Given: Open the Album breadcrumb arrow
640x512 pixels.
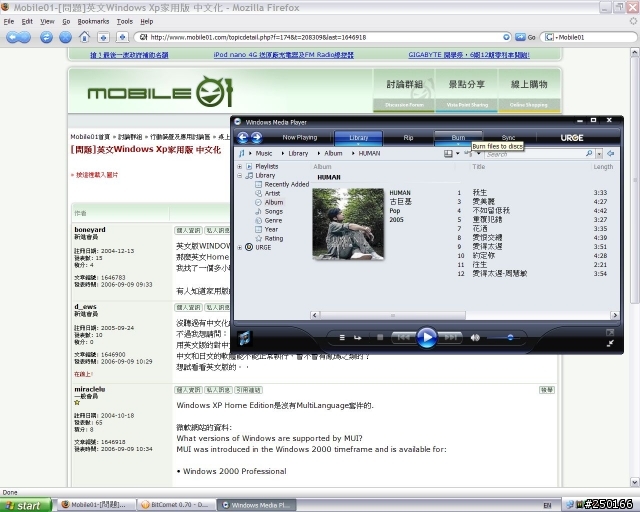Looking at the screenshot, I should point(318,154).
